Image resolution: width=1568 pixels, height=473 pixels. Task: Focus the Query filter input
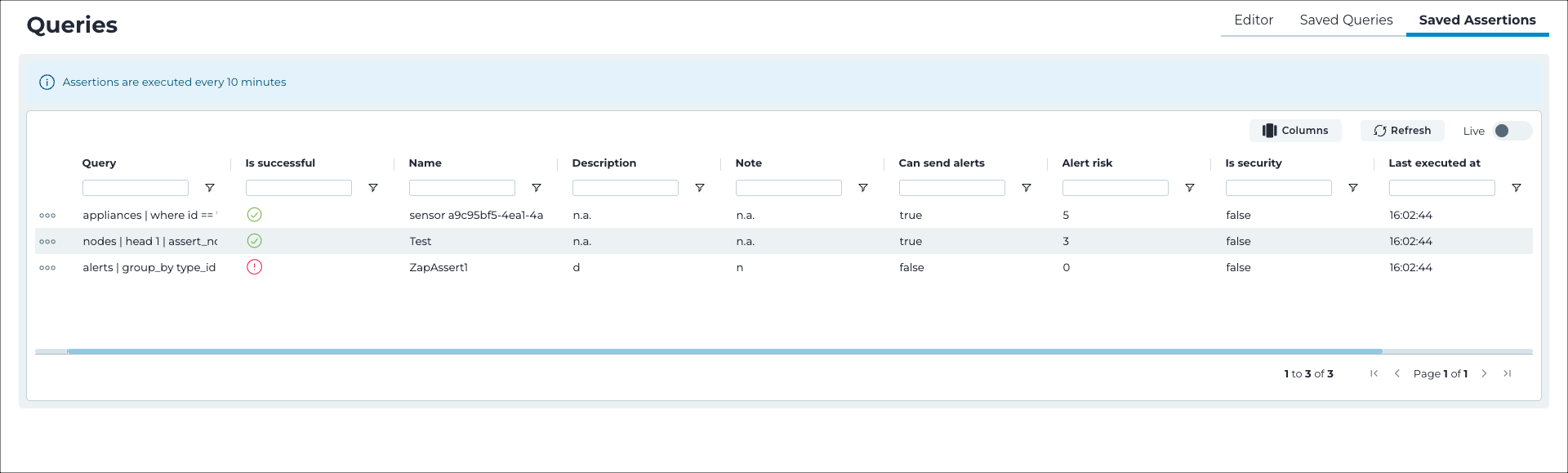pos(136,188)
